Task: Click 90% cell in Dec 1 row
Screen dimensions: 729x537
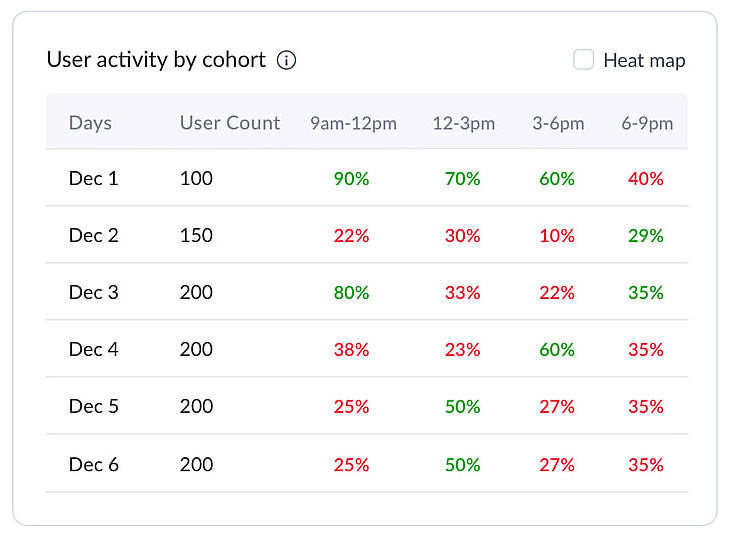Action: pos(351,179)
